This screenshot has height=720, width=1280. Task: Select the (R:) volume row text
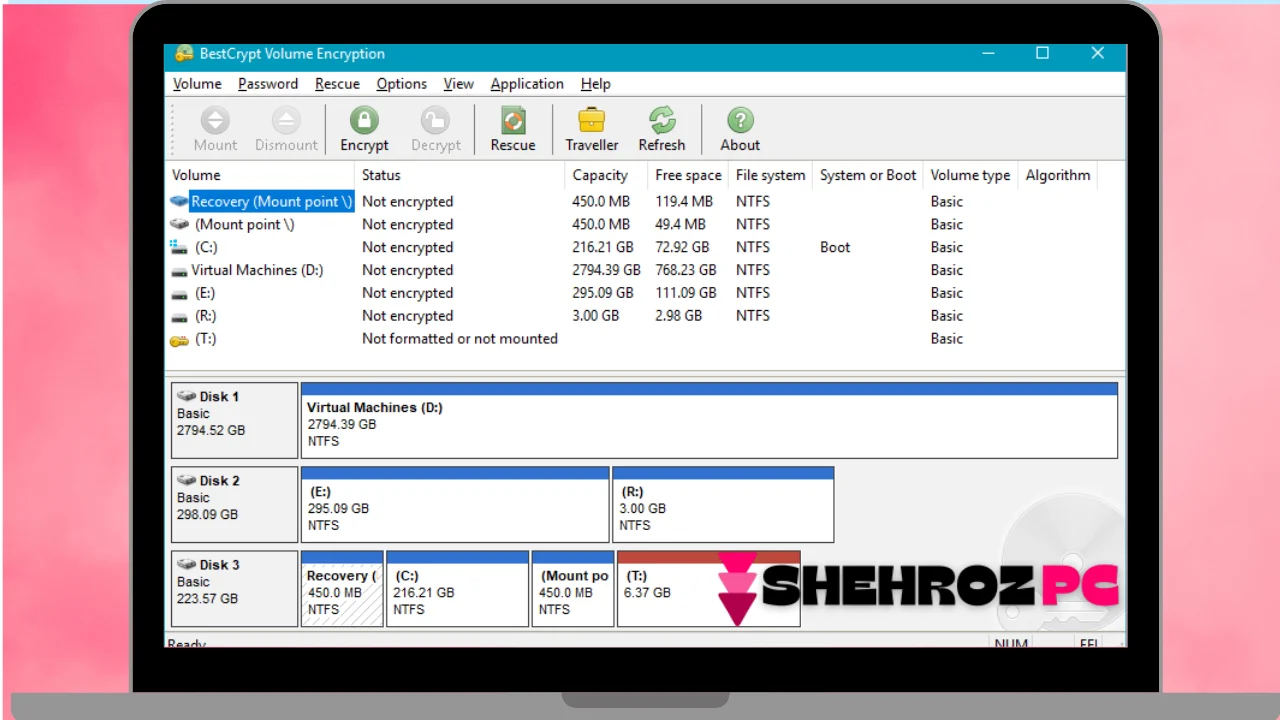click(x=205, y=316)
